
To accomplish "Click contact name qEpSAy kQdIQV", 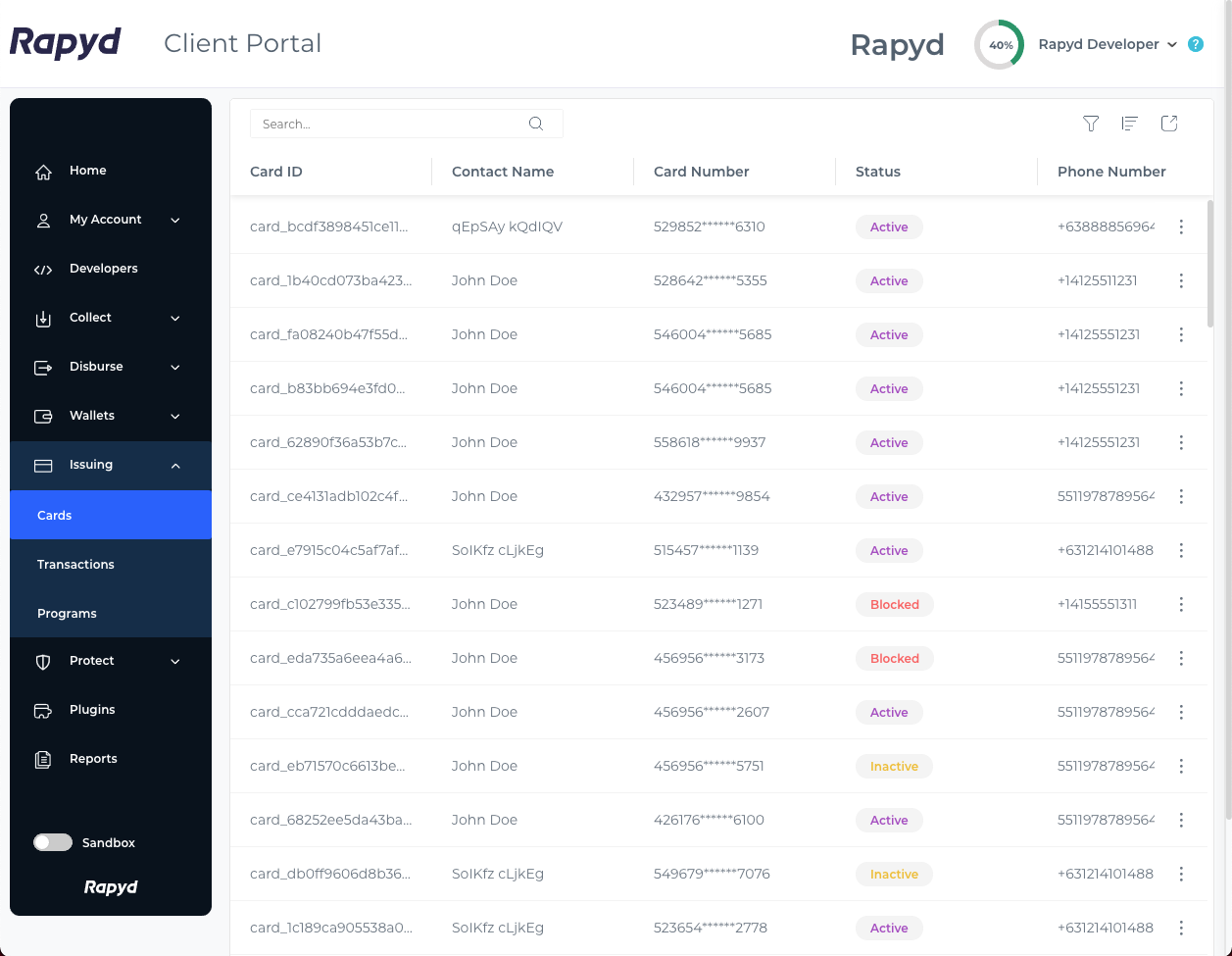I will click(507, 226).
